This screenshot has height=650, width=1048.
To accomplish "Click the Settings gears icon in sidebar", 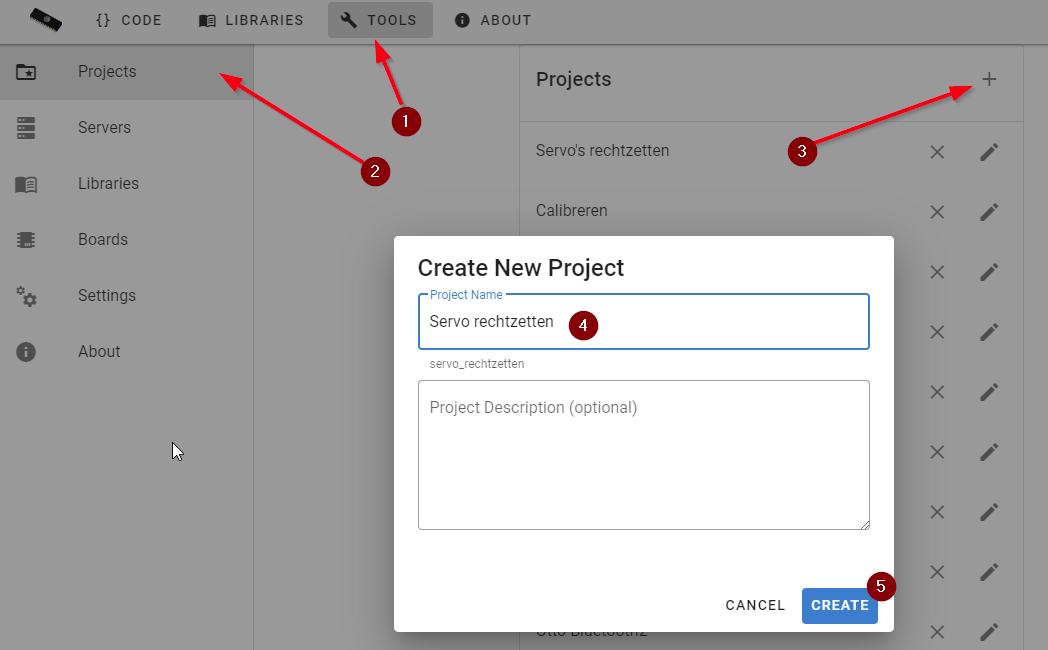I will (26, 296).
